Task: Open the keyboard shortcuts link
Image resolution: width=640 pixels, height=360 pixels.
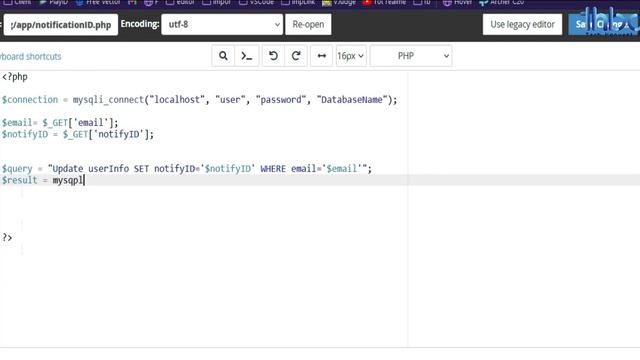Action: (31, 56)
